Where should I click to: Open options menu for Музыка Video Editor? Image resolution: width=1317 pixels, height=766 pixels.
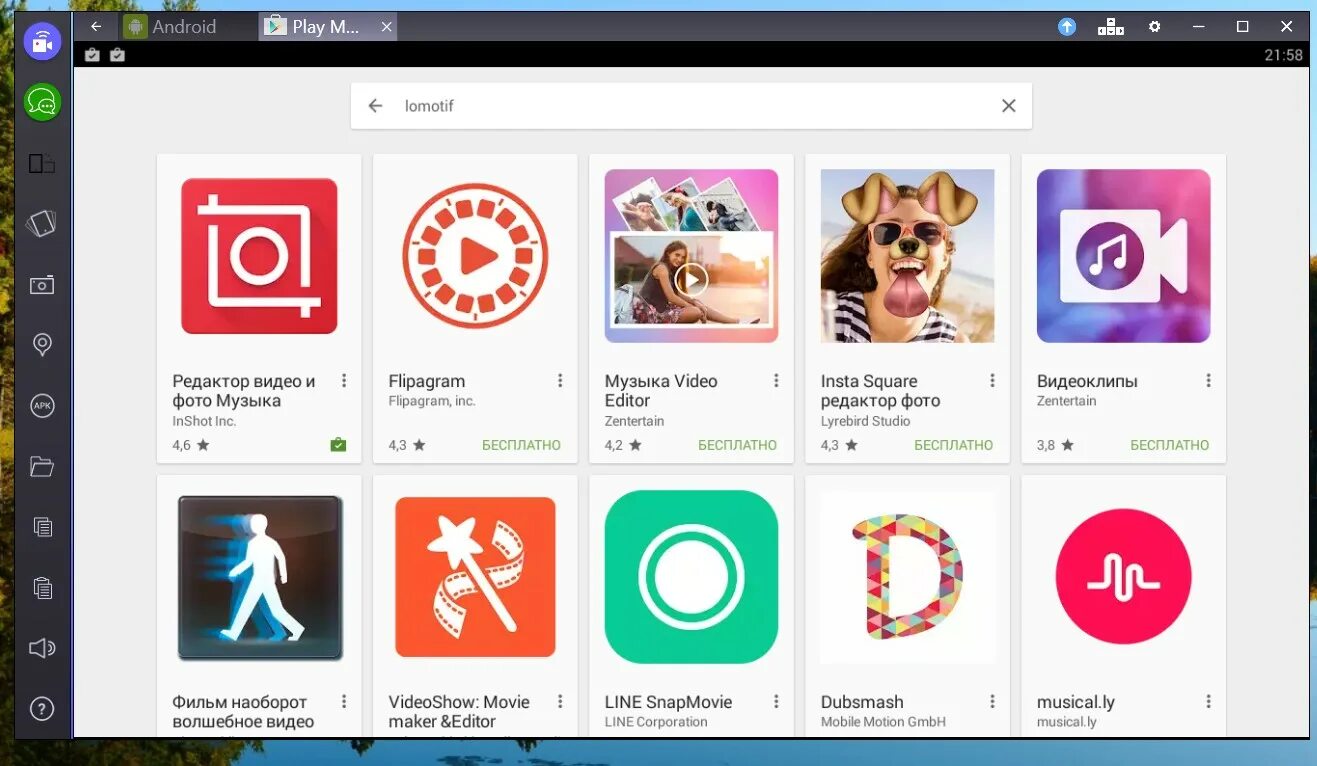pos(776,381)
